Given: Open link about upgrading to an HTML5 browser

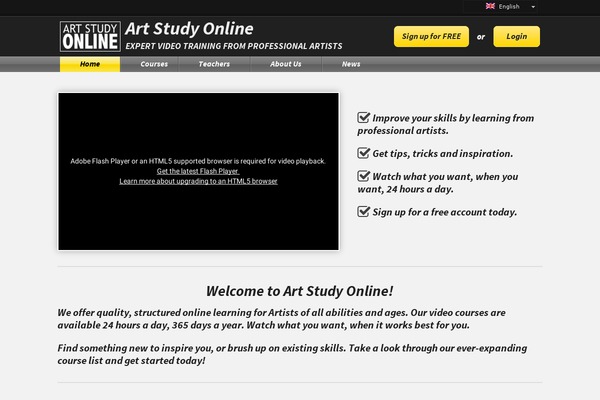Looking at the screenshot, I should (198, 181).
